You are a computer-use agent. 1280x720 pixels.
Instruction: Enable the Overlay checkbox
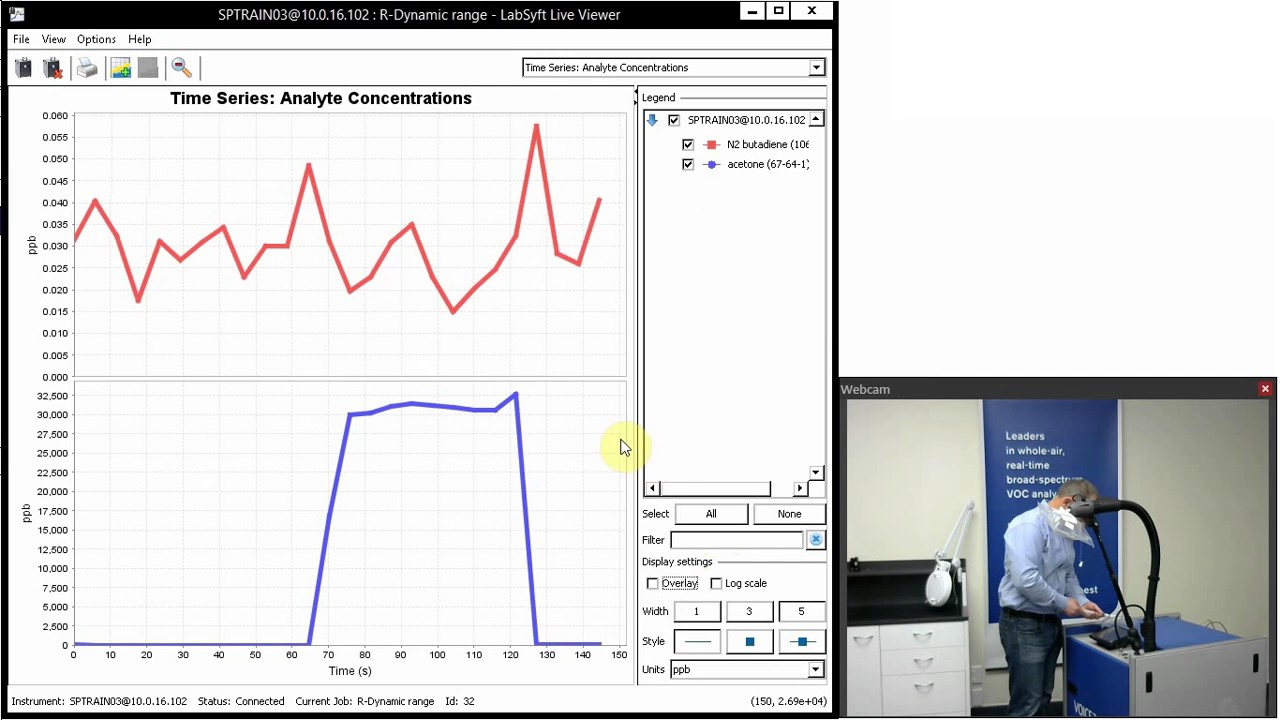point(653,584)
